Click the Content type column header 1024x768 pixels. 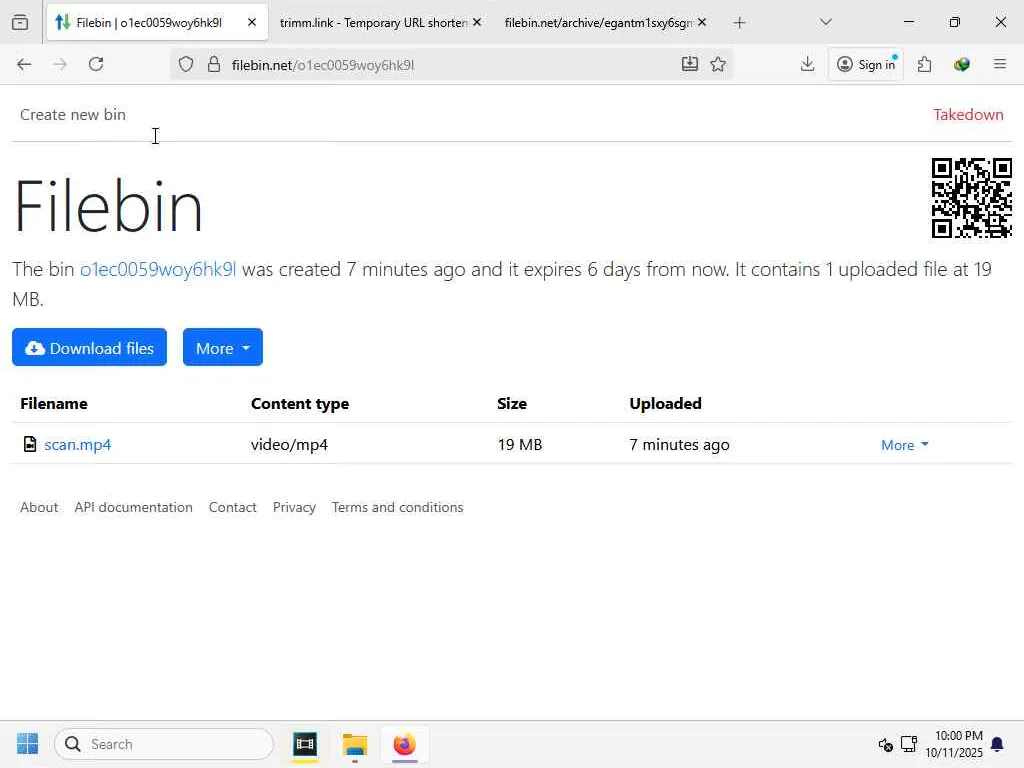click(x=300, y=404)
